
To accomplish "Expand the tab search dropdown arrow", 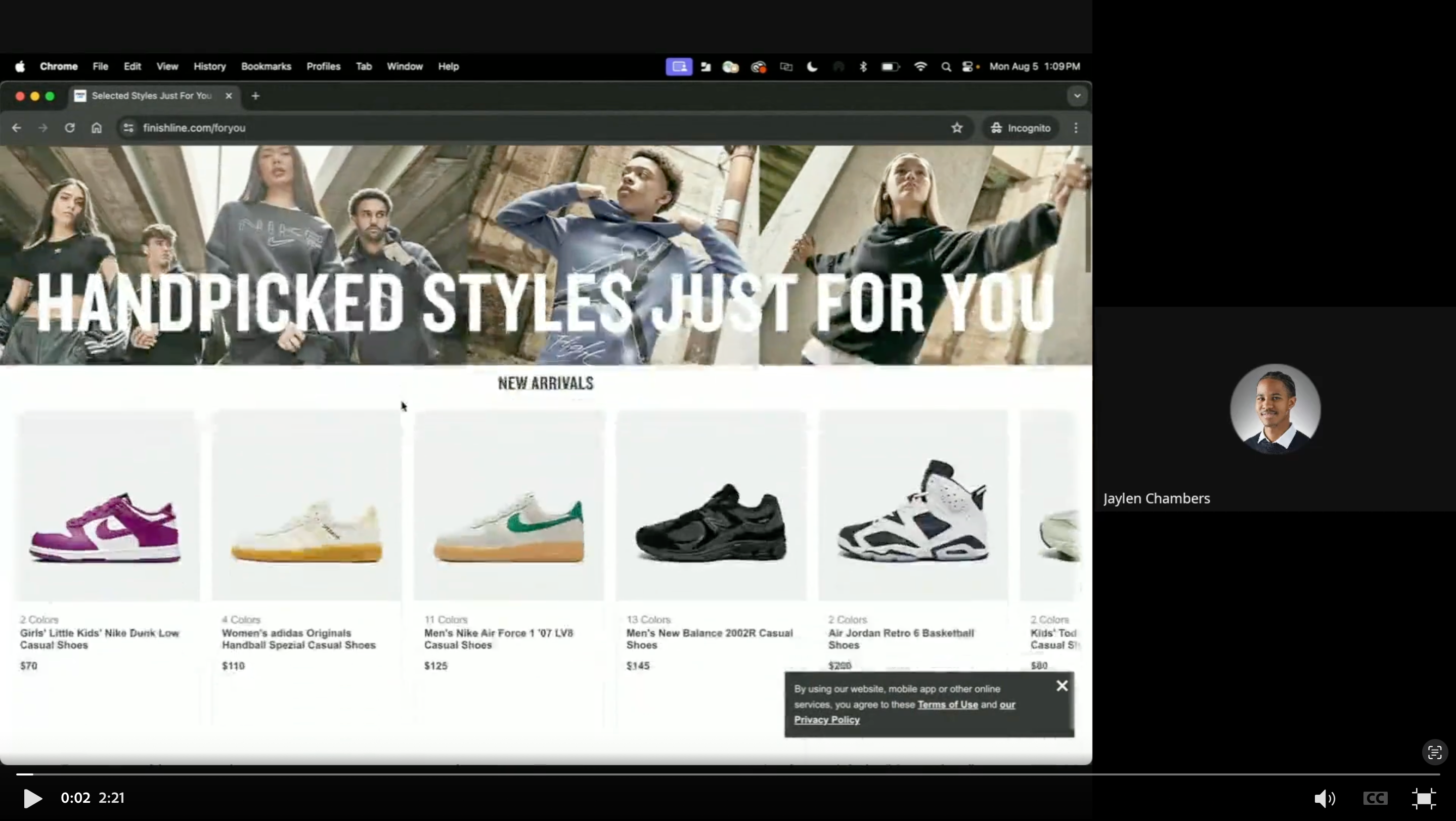I will (1077, 96).
